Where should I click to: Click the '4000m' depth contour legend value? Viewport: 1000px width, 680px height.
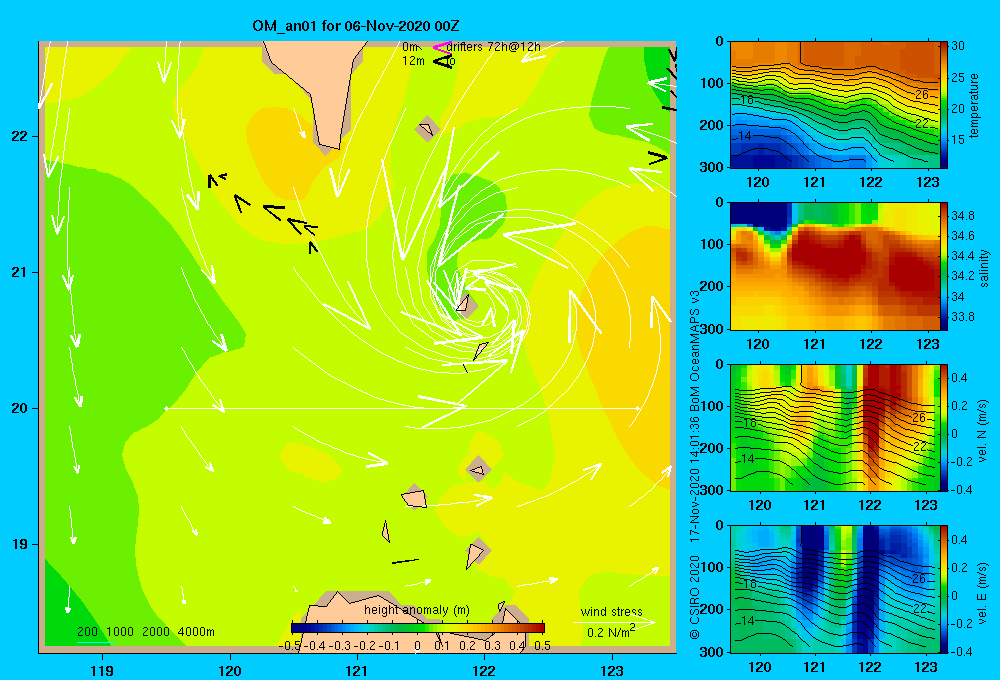pos(196,632)
